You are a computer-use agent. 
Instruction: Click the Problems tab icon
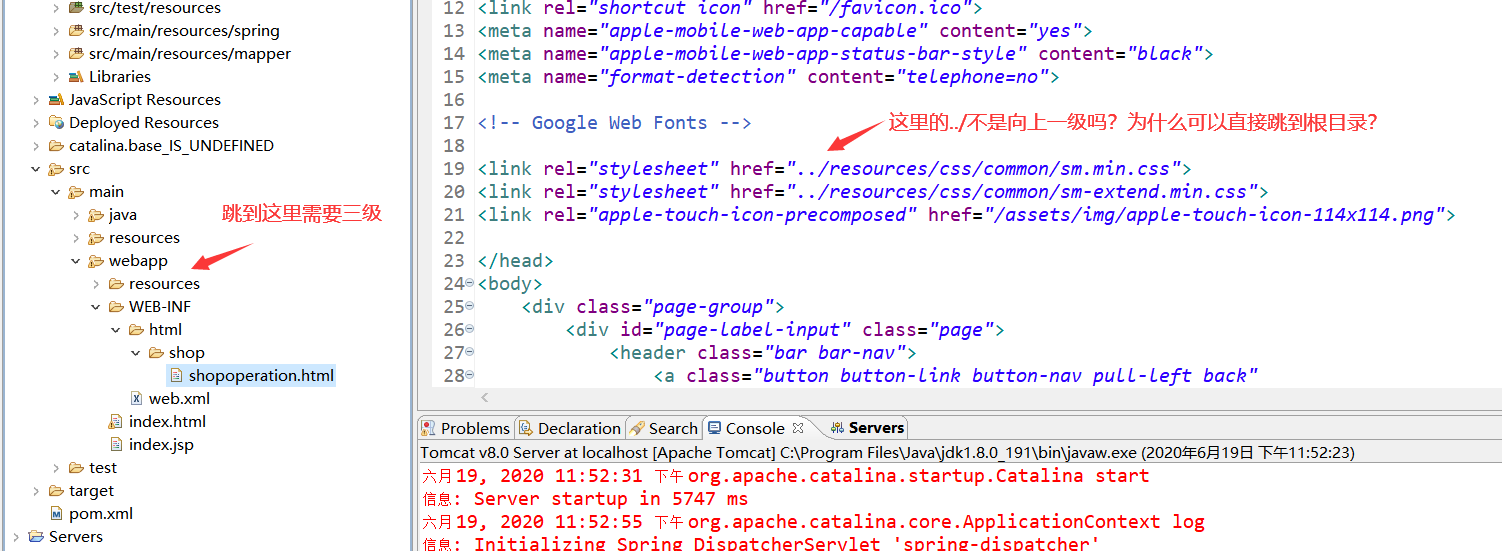pyautogui.click(x=429, y=428)
